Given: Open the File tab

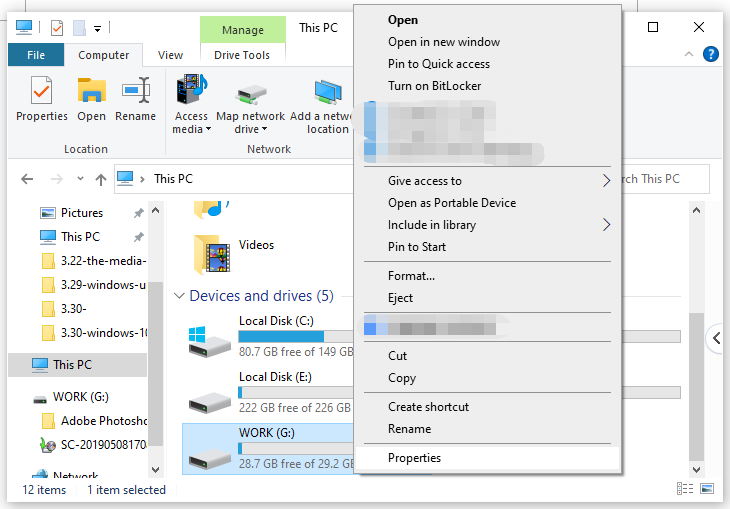Looking at the screenshot, I should (x=36, y=55).
